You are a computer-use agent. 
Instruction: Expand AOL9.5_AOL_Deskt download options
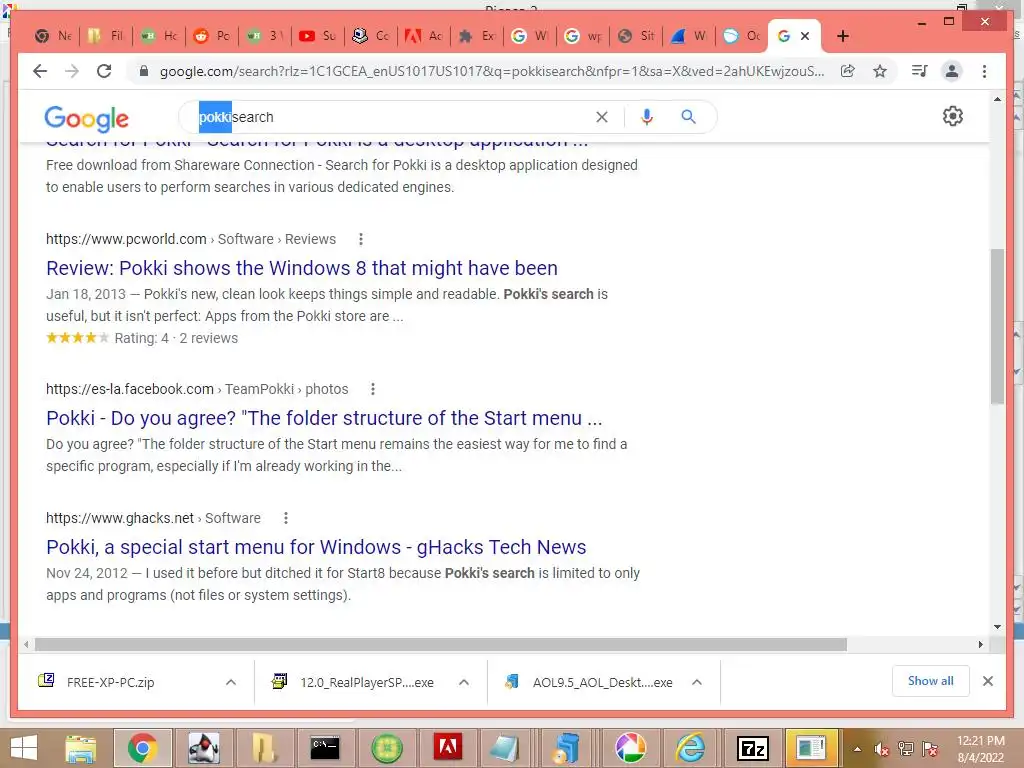(697, 682)
